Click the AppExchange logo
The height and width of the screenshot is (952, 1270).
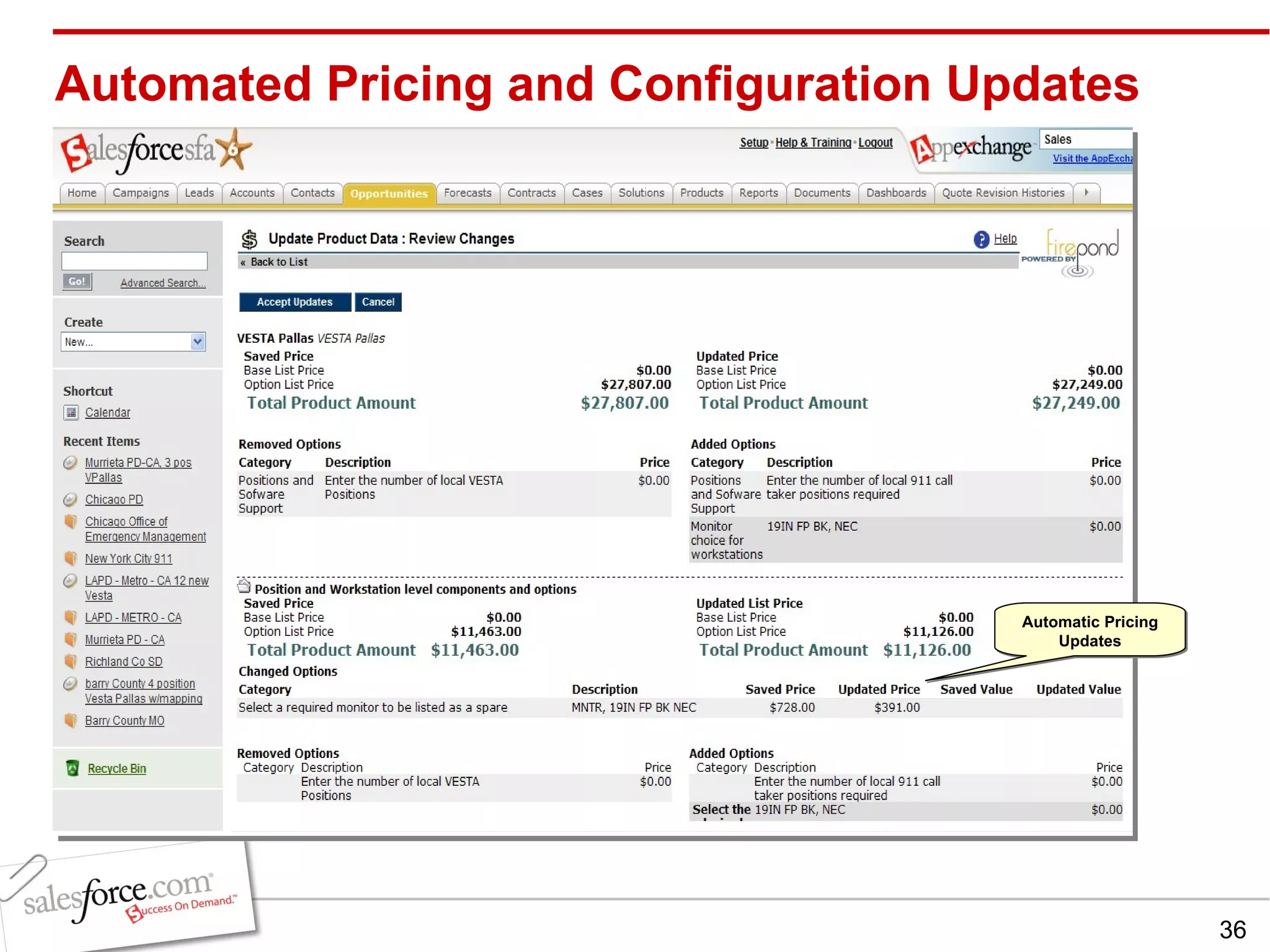972,149
